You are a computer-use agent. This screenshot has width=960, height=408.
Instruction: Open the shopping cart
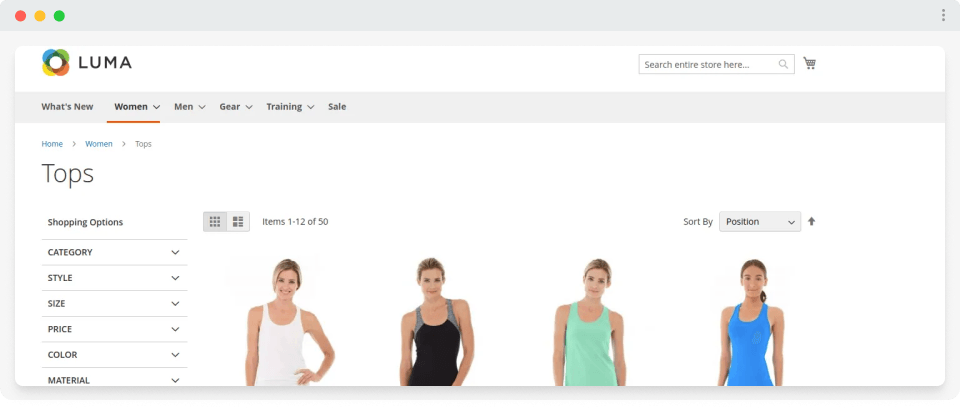click(x=809, y=64)
